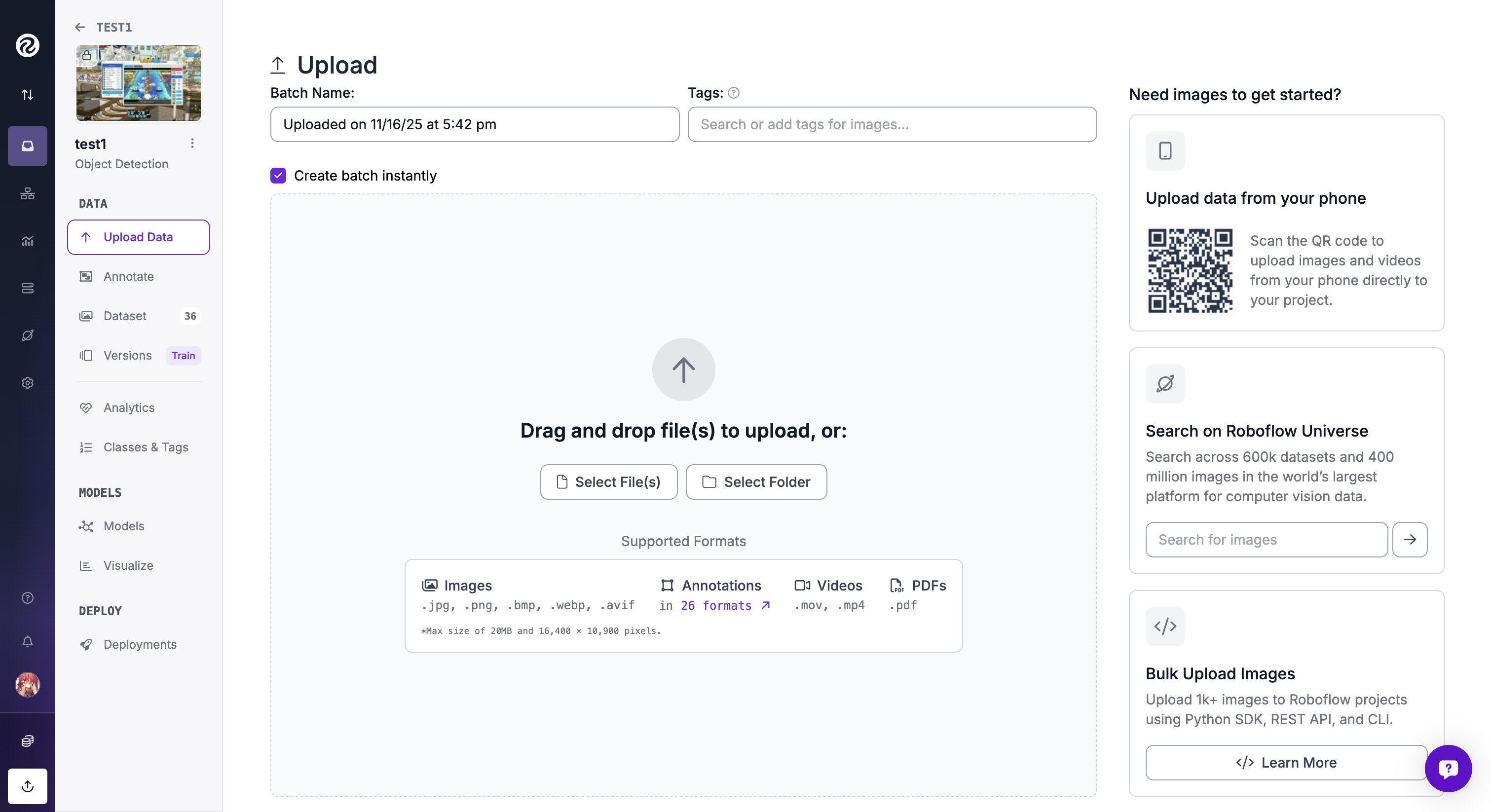This screenshot has width=1492, height=812.
Task: Collapse the project view with the back arrow
Action: point(80,27)
